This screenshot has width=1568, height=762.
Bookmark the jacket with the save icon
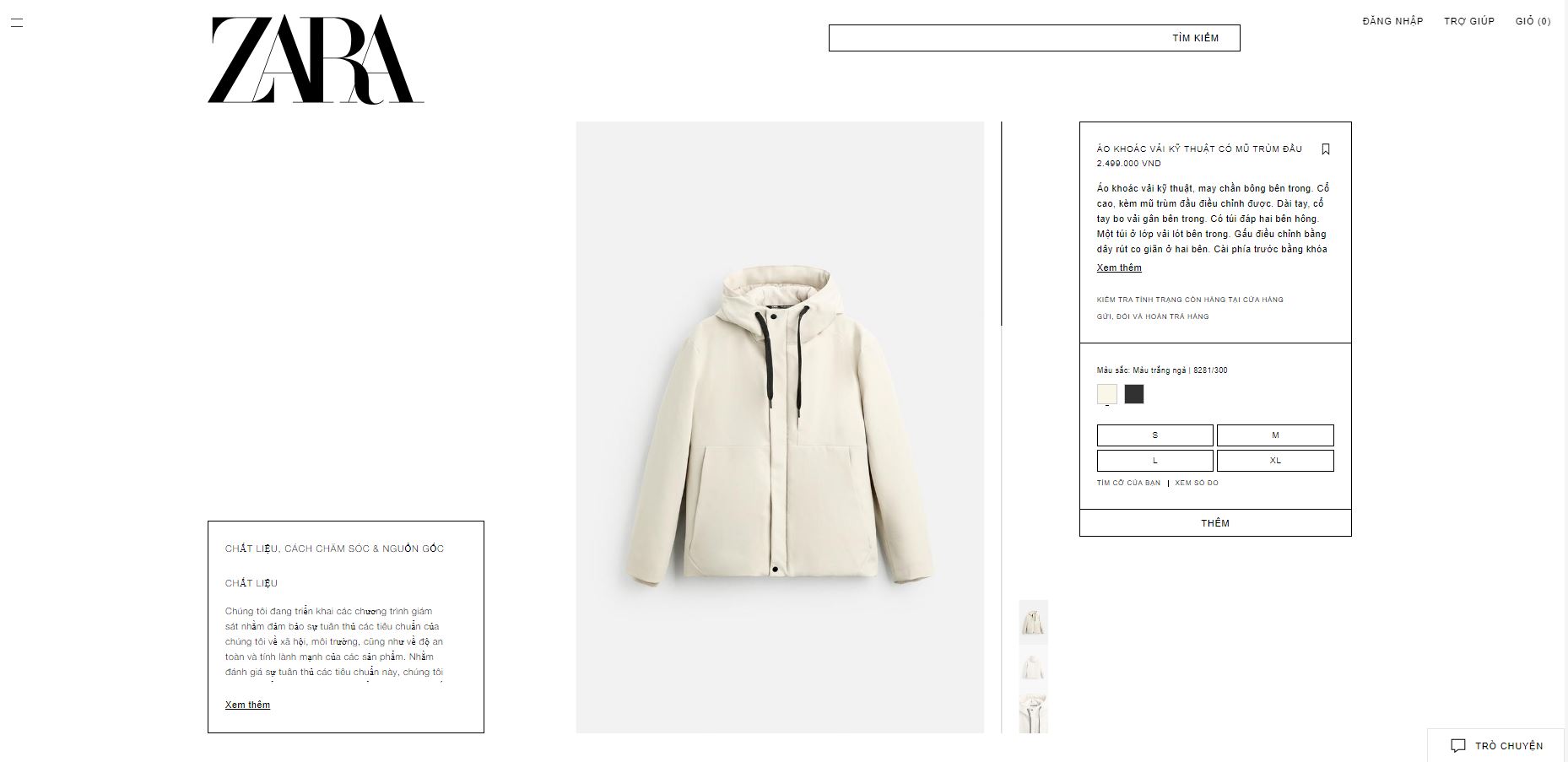1326,149
